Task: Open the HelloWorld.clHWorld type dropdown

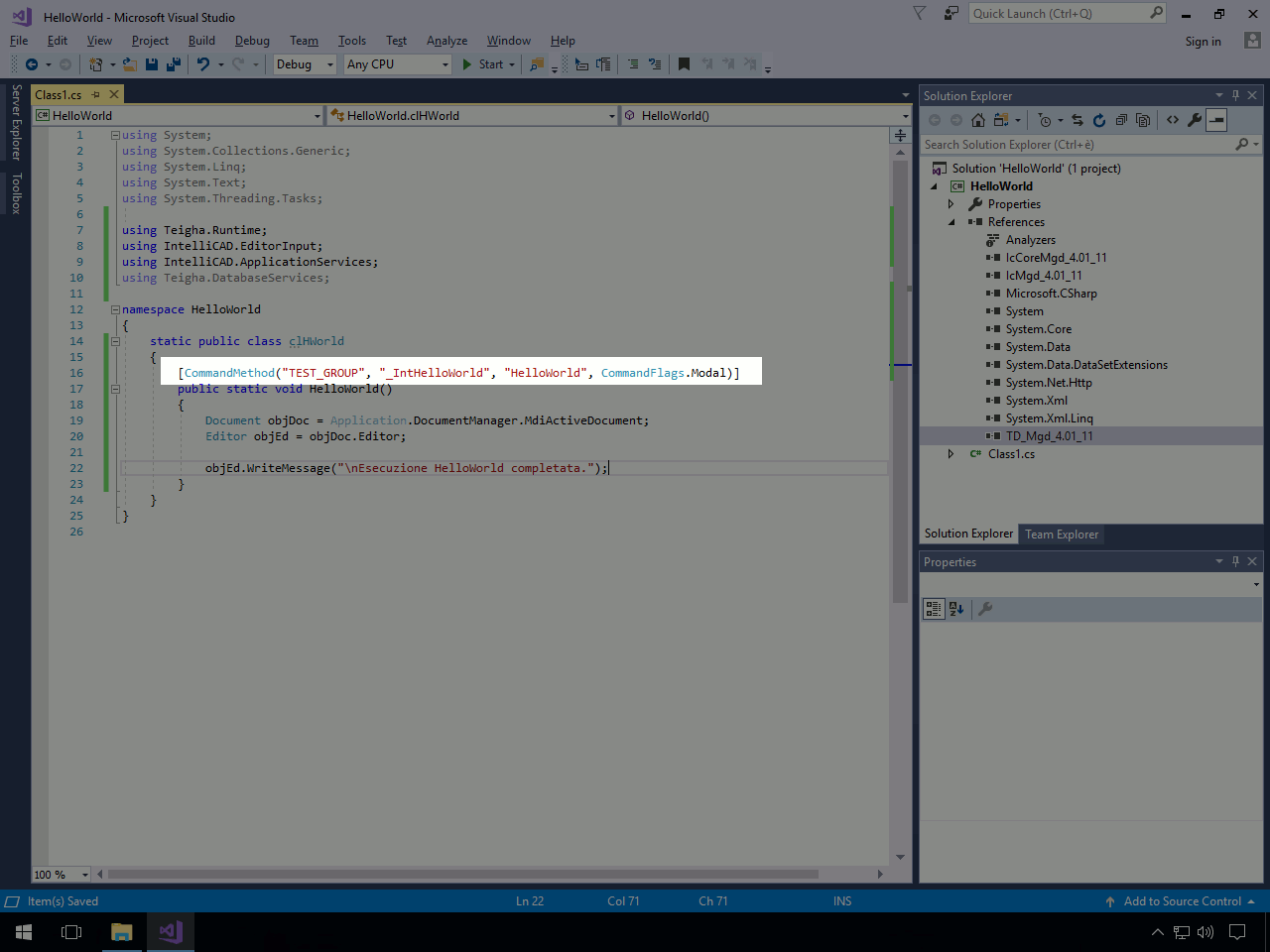Action: point(473,116)
